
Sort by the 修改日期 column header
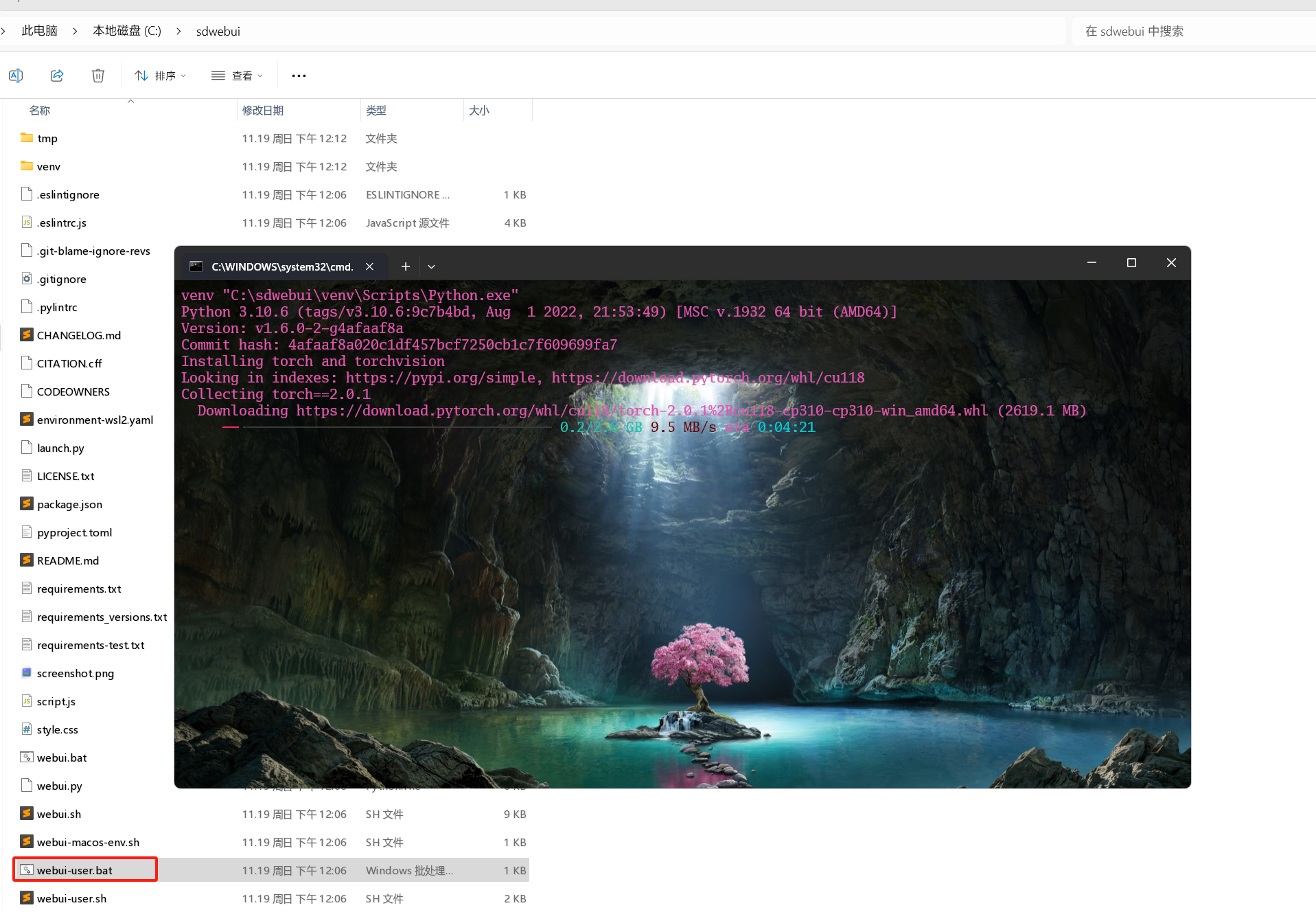point(263,111)
